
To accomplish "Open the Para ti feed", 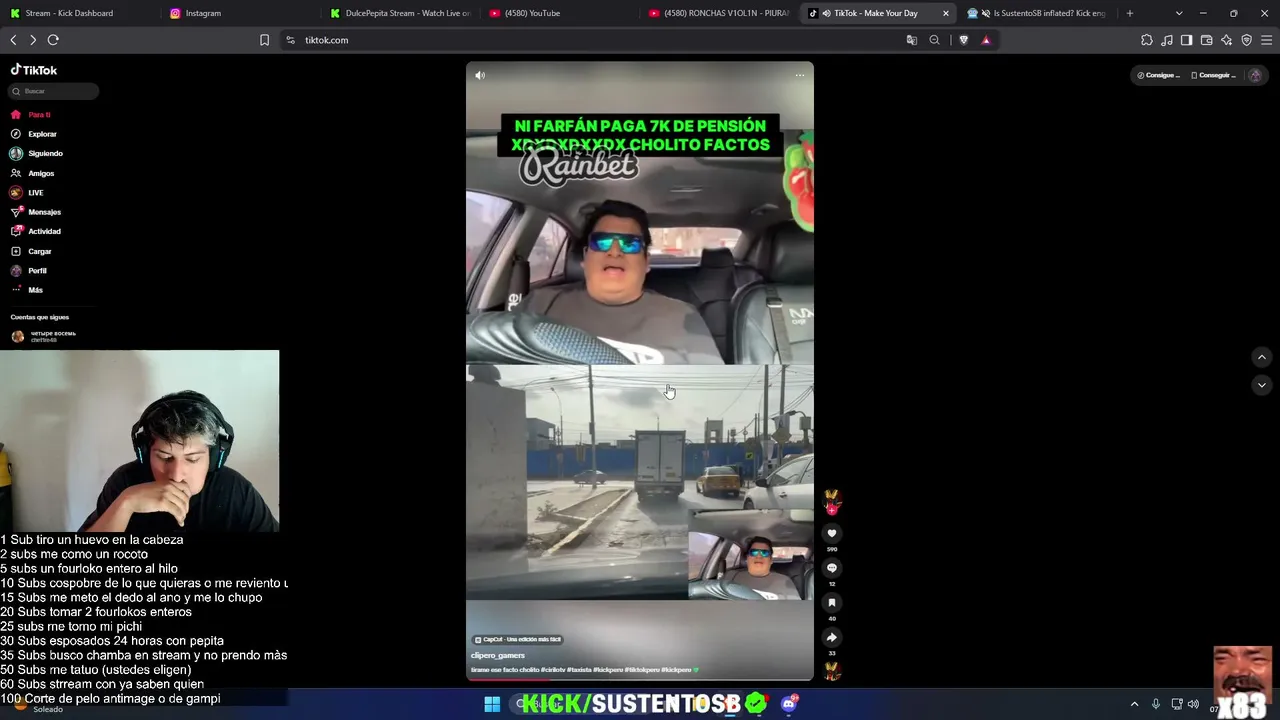I will click(x=31, y=115).
